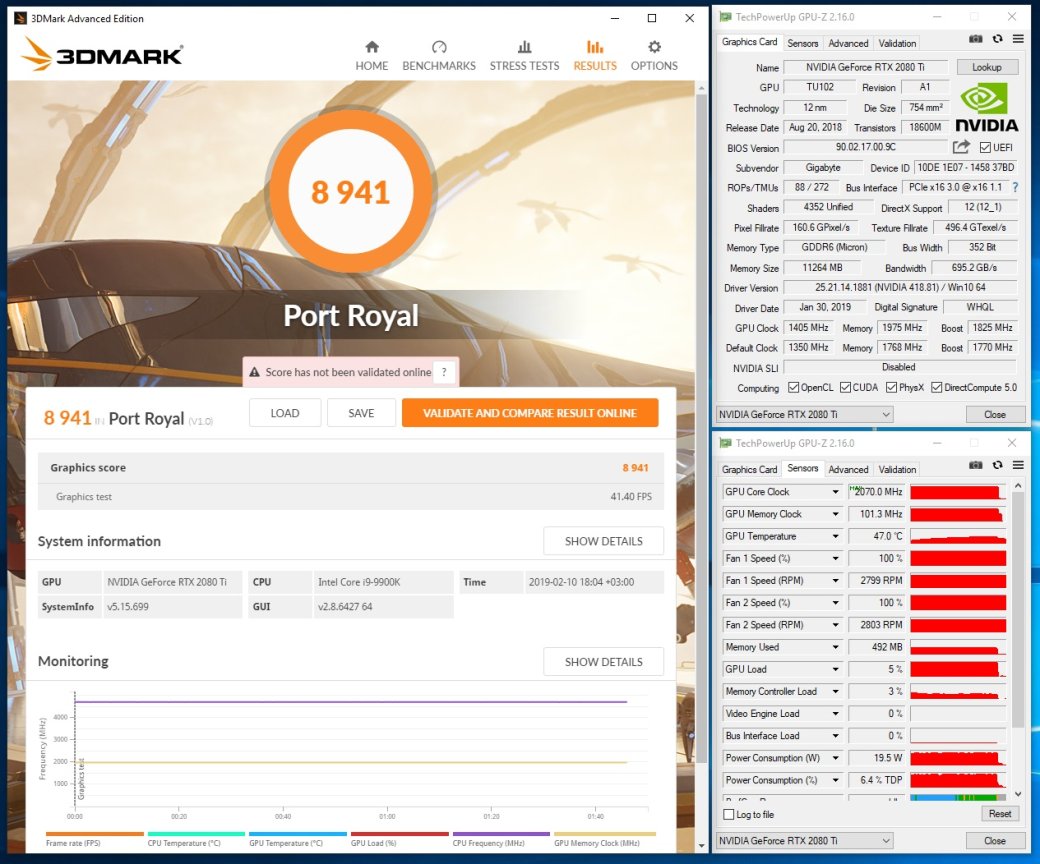Click the Lookup button next to GPU name
1040x864 pixels.
point(986,67)
